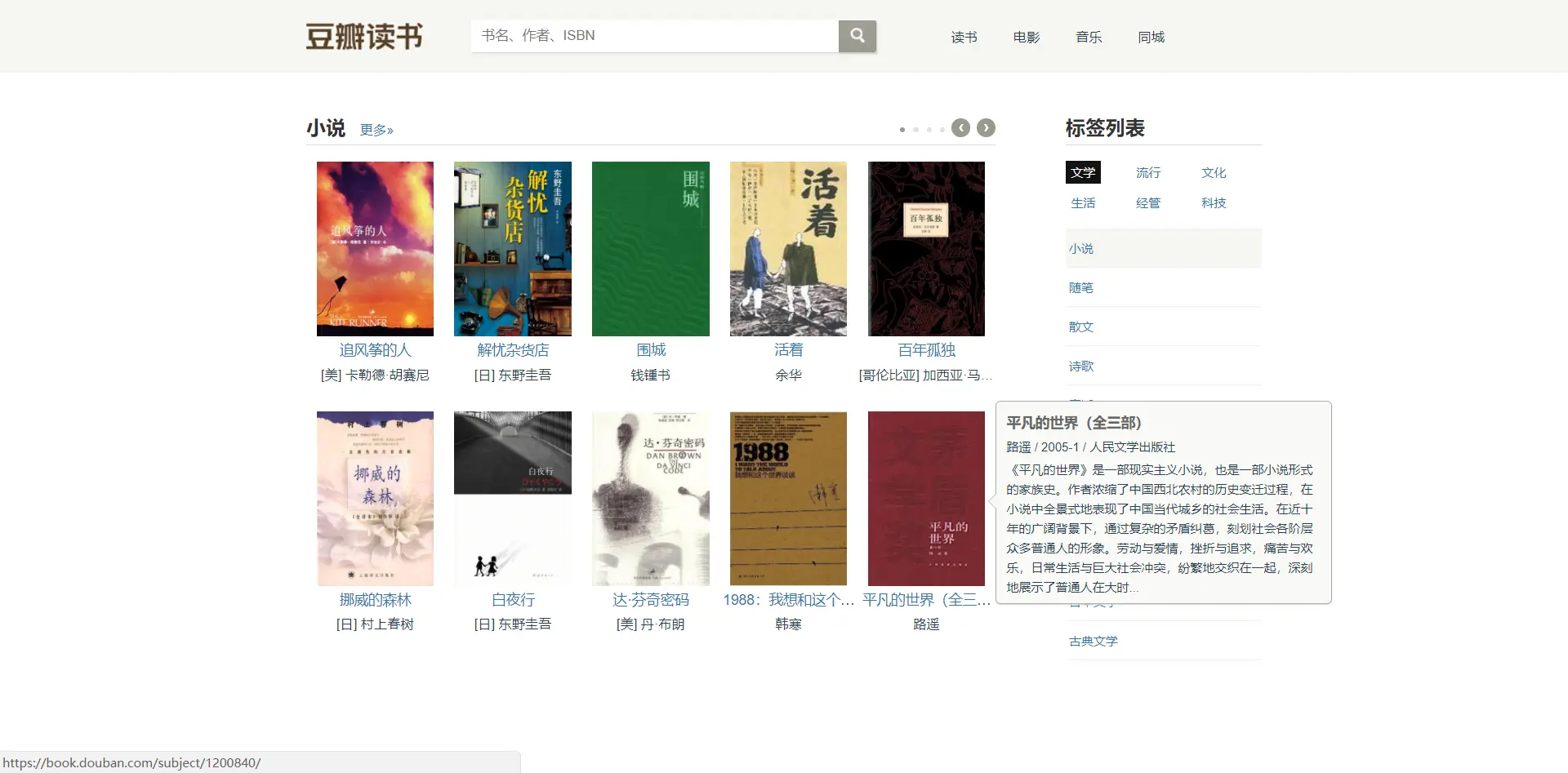Image resolution: width=1568 pixels, height=773 pixels.
Task: Click the red 平凡的世界 book cover
Action: click(x=926, y=499)
